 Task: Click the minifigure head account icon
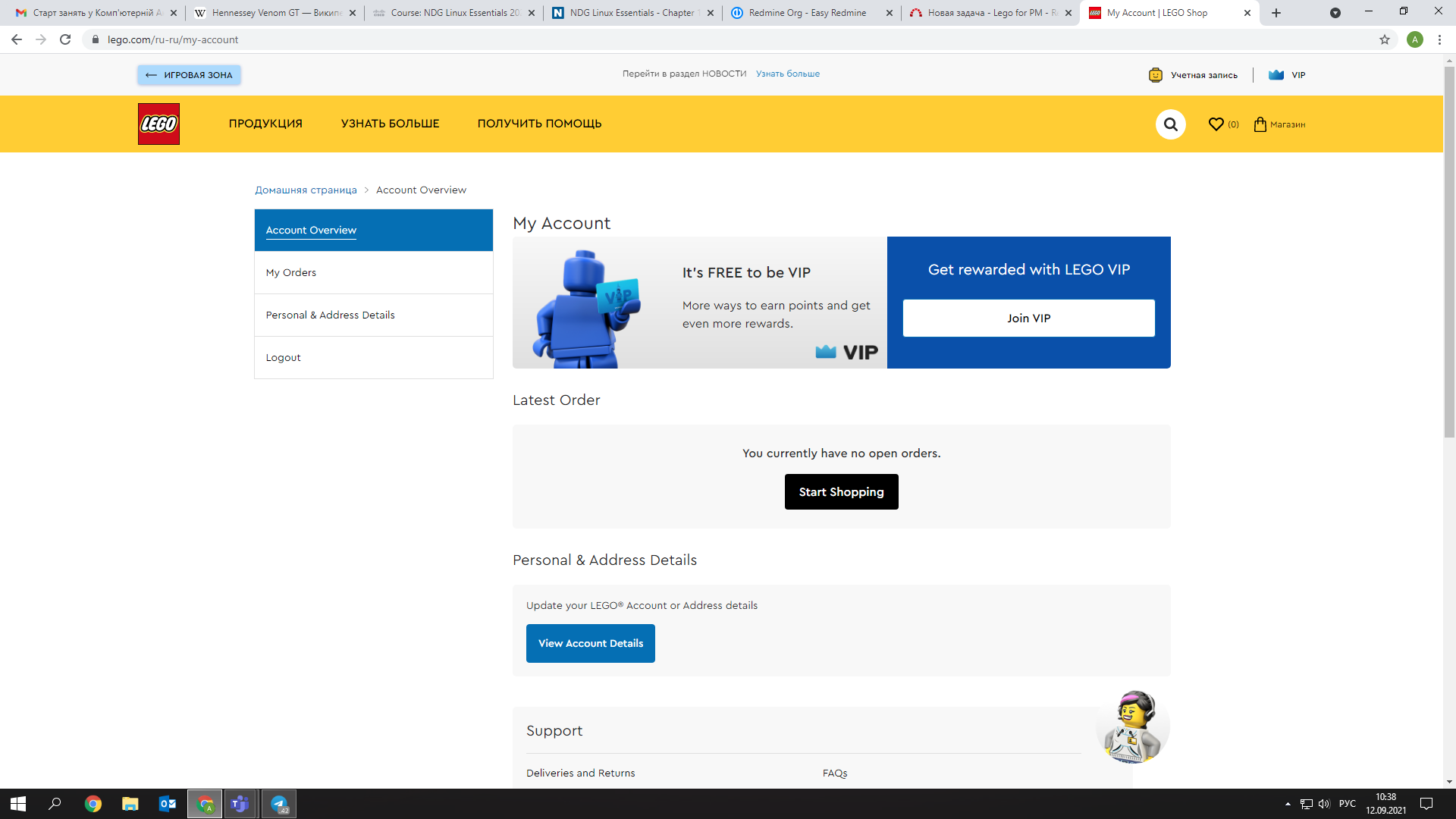tap(1155, 75)
